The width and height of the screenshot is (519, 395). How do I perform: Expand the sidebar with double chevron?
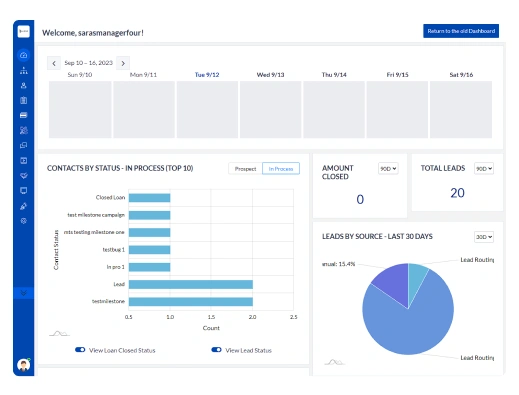click(23, 293)
